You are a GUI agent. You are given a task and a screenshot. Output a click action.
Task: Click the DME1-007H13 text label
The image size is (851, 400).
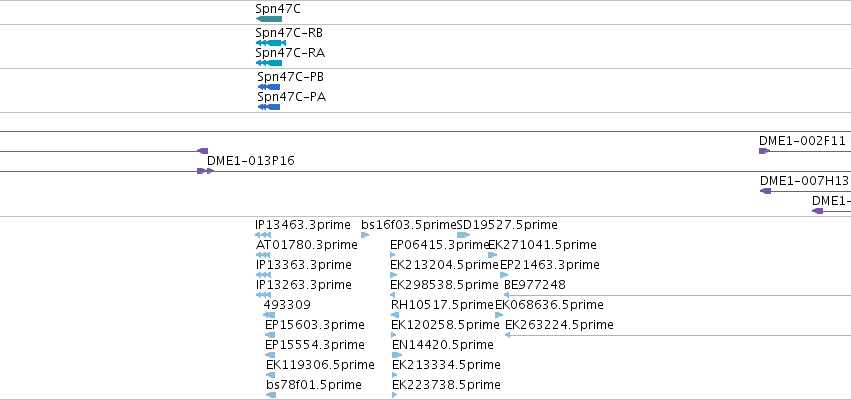coord(804,181)
